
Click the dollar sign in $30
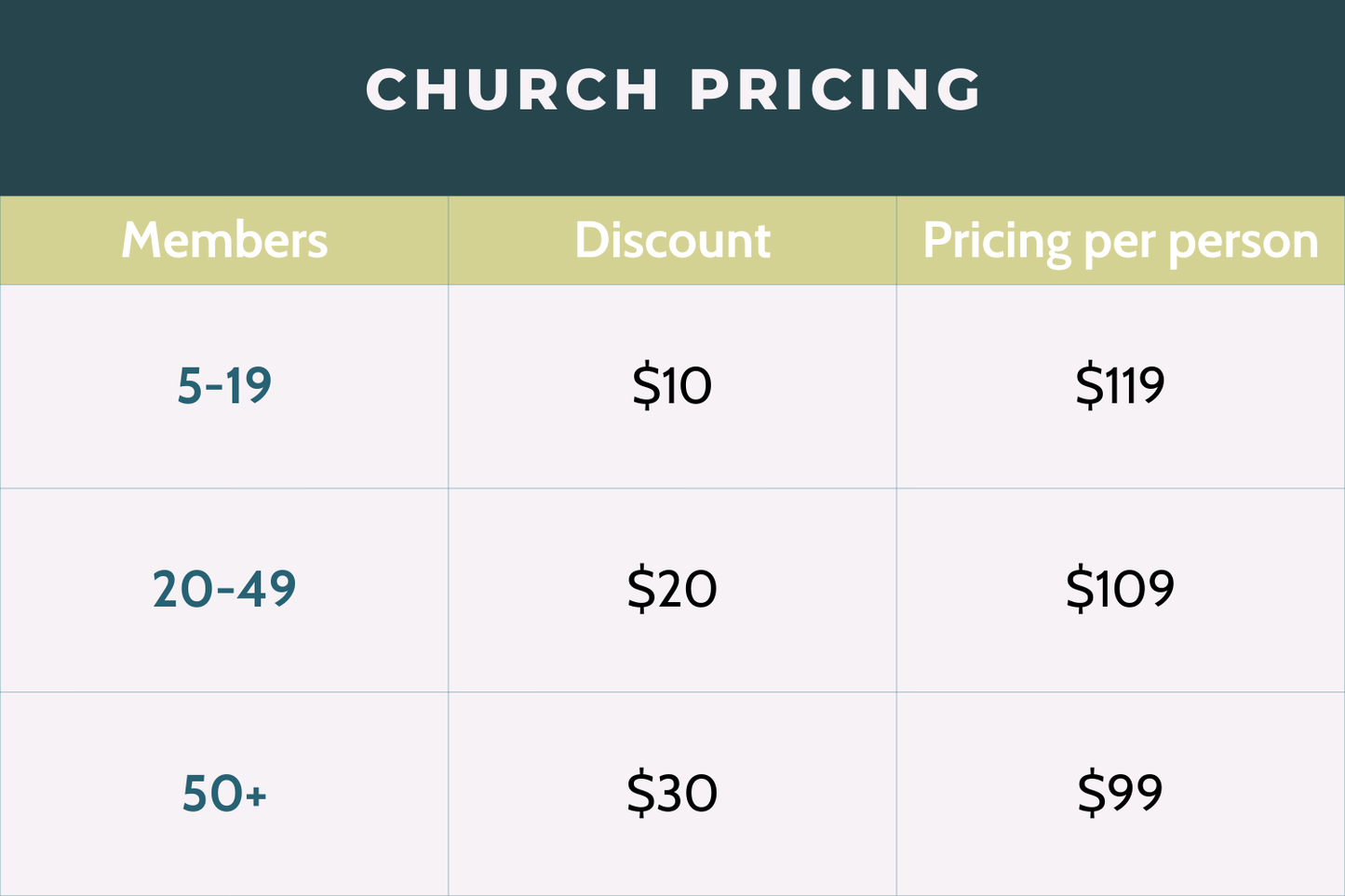tap(640, 794)
